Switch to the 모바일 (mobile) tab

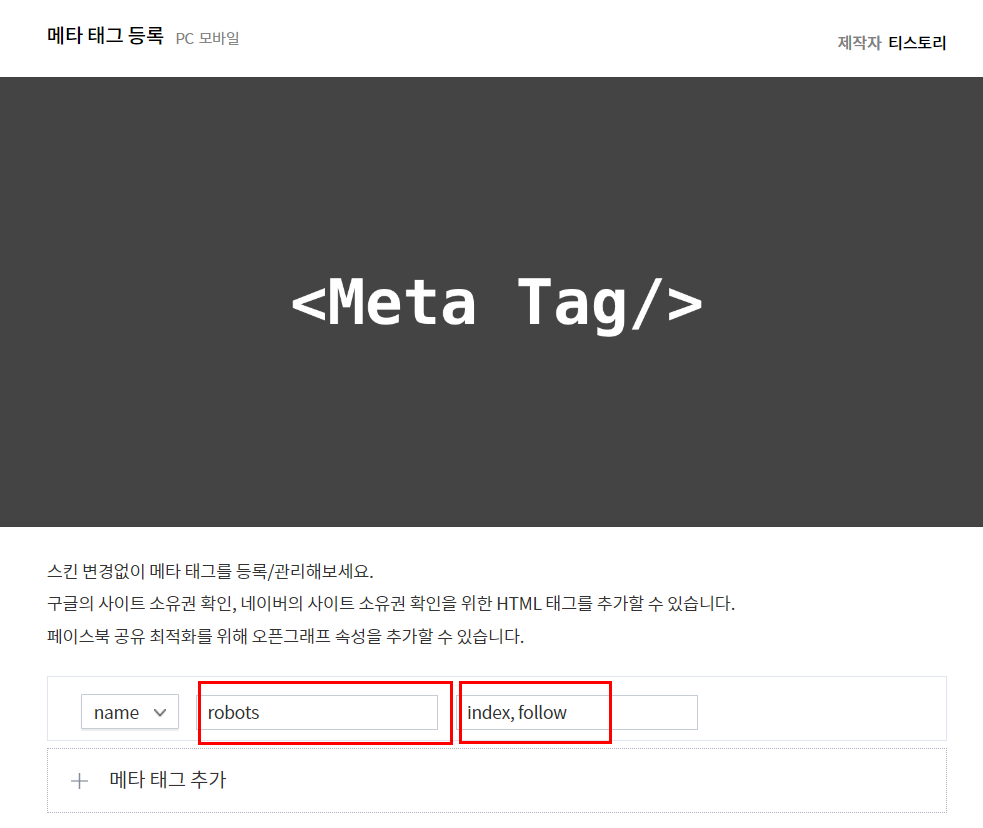pyautogui.click(x=220, y=38)
